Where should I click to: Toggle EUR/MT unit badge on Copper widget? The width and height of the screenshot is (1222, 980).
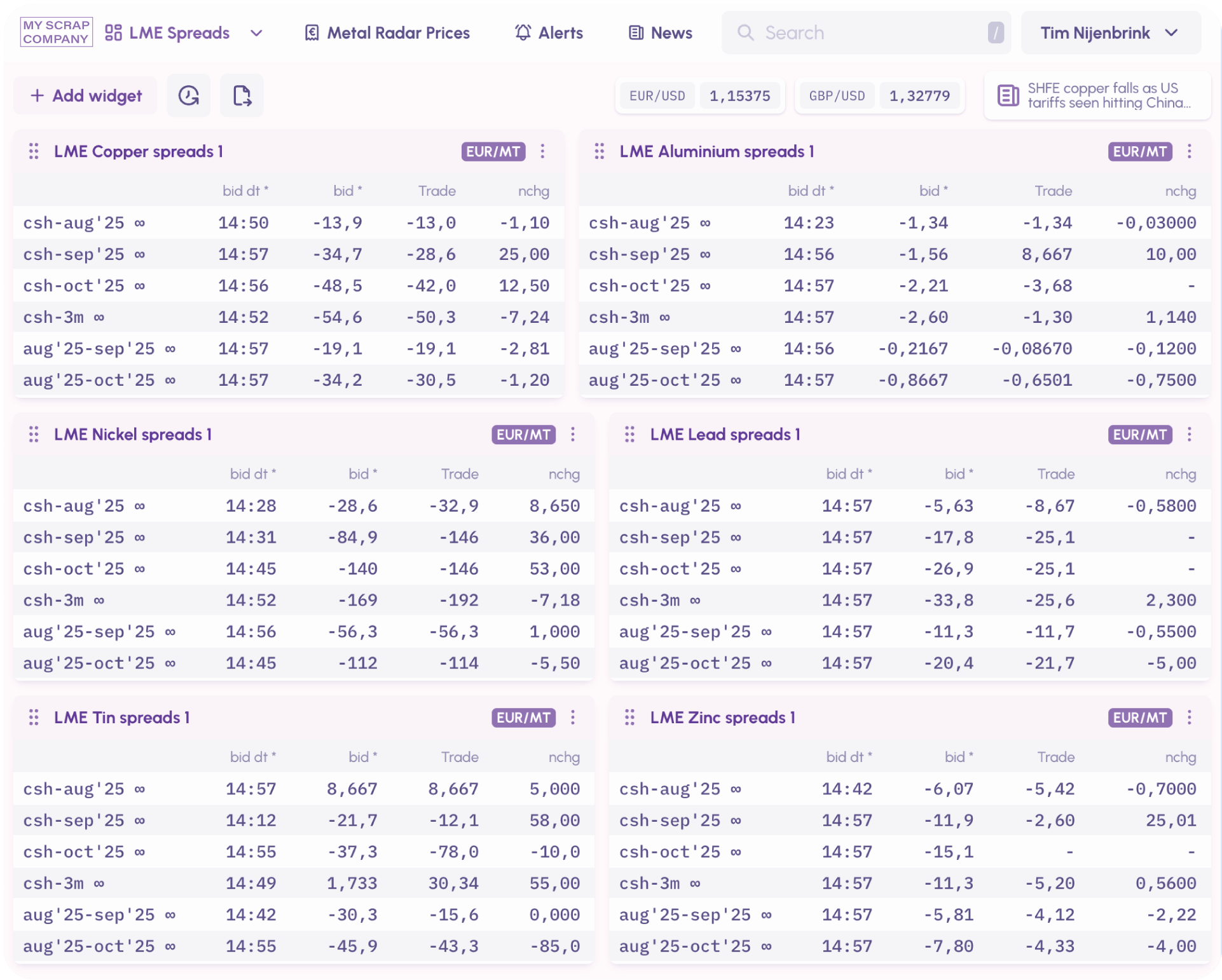point(493,151)
